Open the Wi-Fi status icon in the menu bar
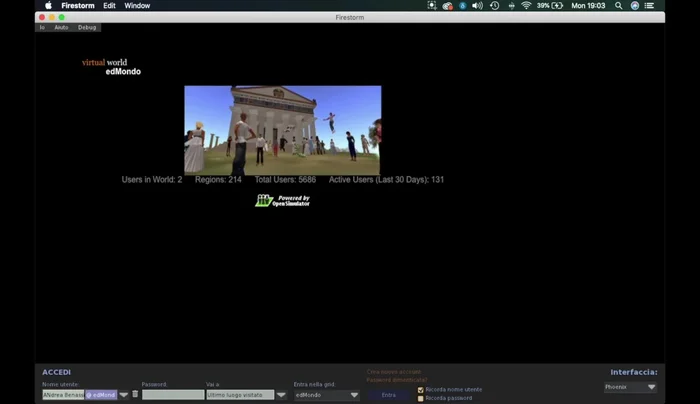 (x=526, y=6)
